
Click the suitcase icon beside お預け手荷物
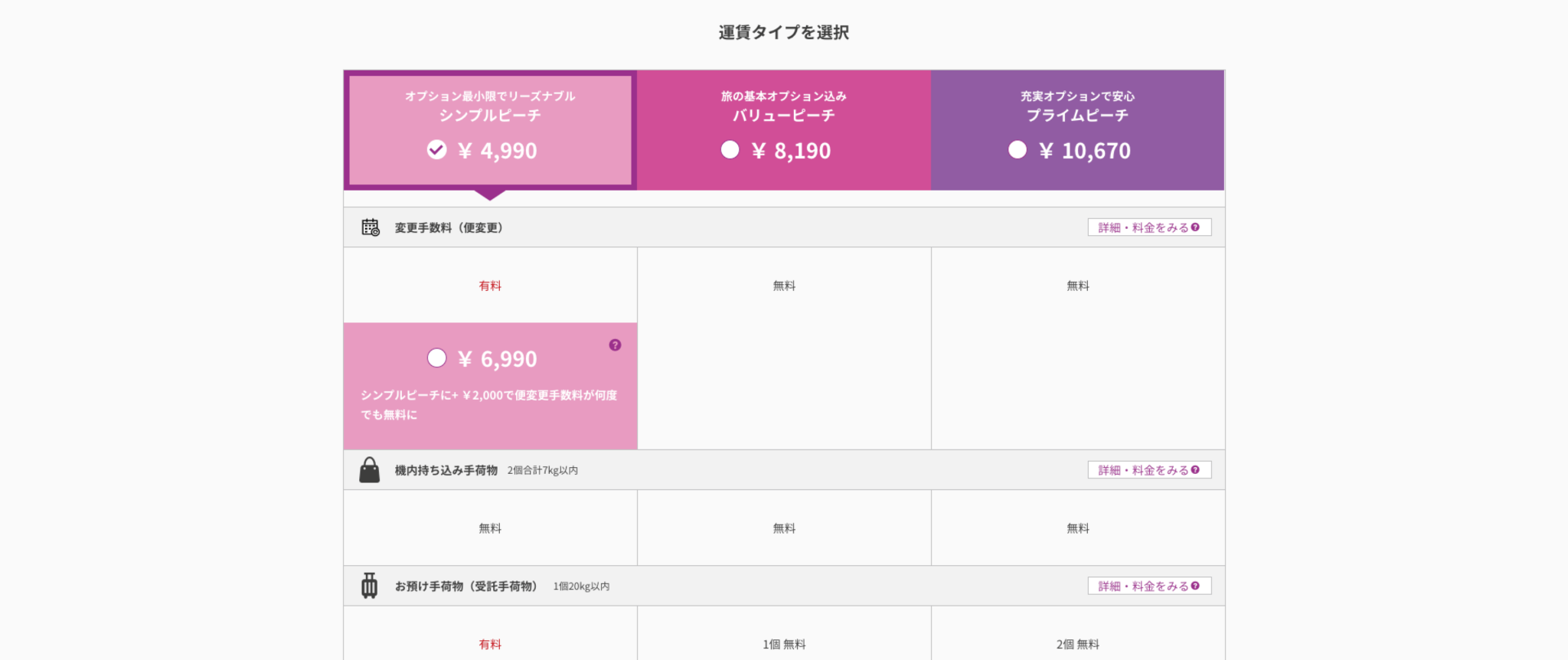coord(370,586)
